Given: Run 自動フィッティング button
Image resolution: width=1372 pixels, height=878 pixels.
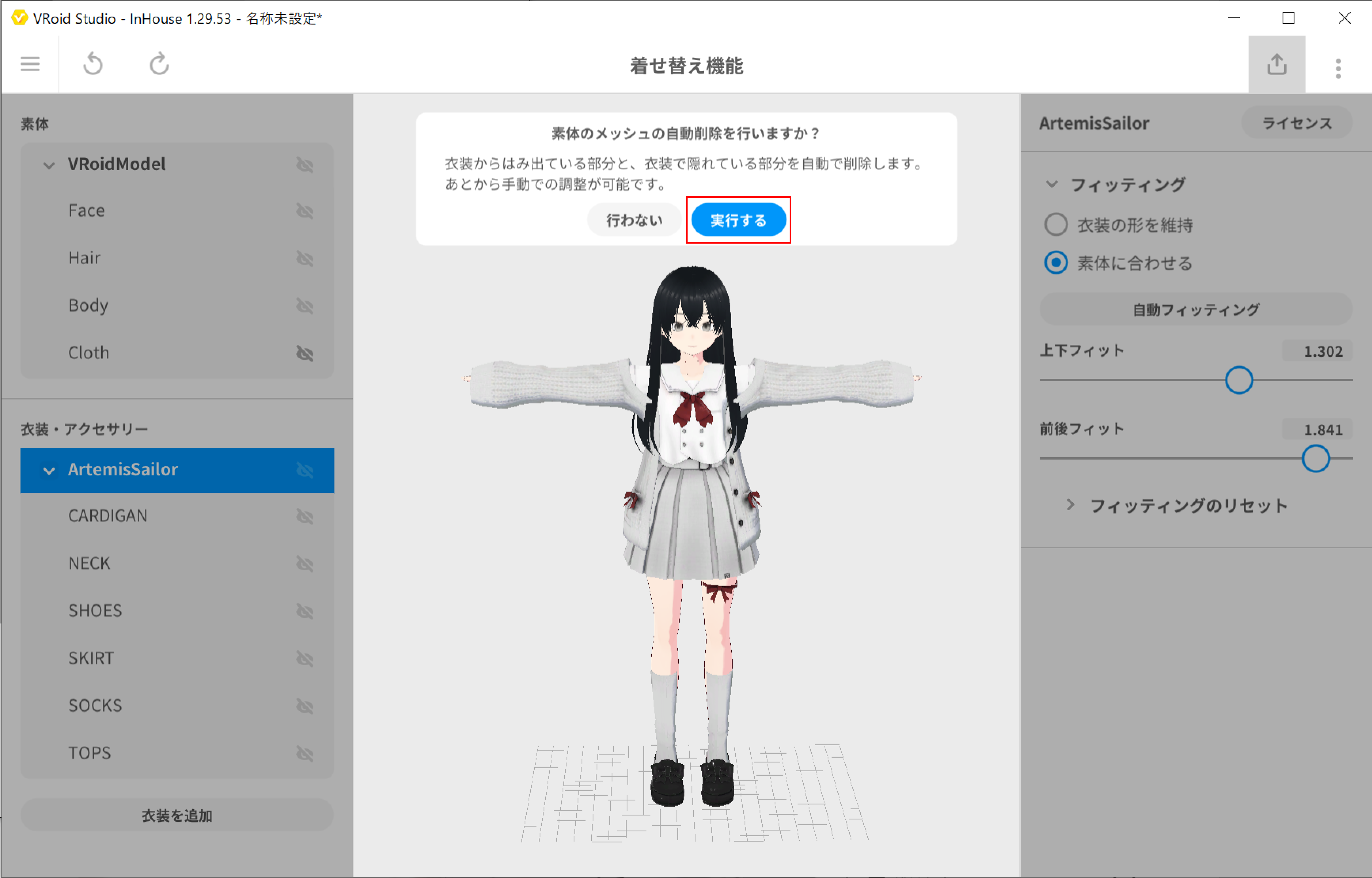Looking at the screenshot, I should tap(1196, 310).
